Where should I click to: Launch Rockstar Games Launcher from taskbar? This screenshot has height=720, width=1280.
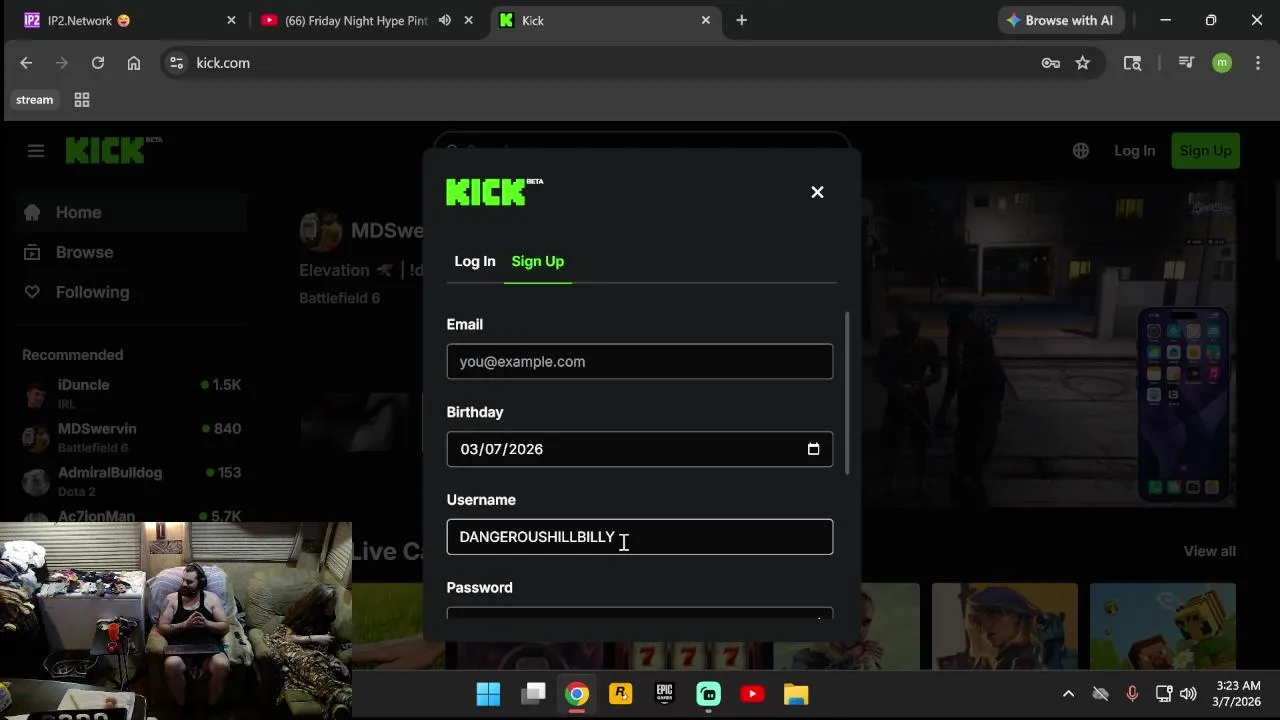[620, 694]
